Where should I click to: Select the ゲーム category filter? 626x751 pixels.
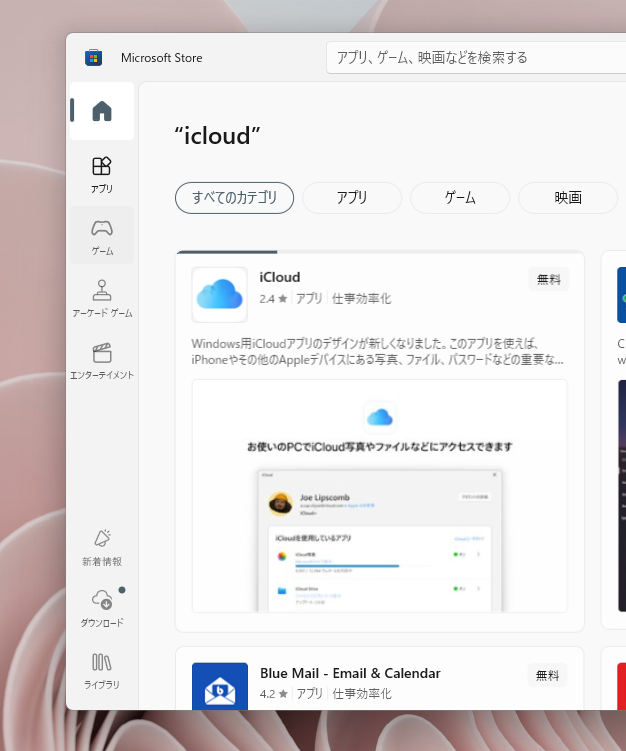(460, 198)
